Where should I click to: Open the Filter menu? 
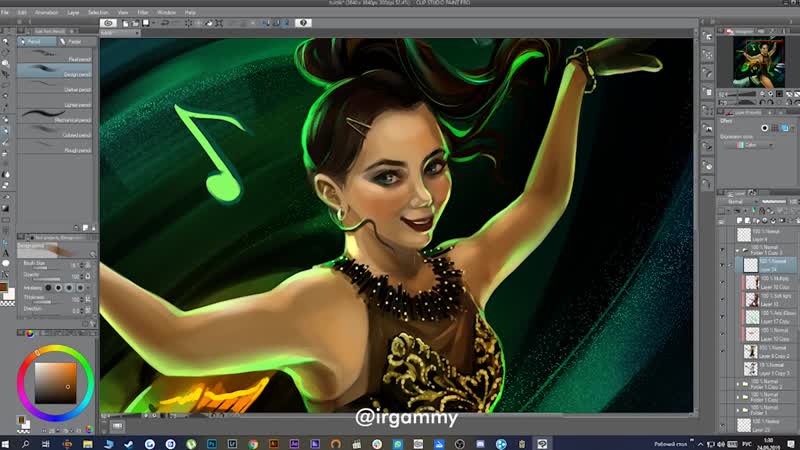point(143,12)
